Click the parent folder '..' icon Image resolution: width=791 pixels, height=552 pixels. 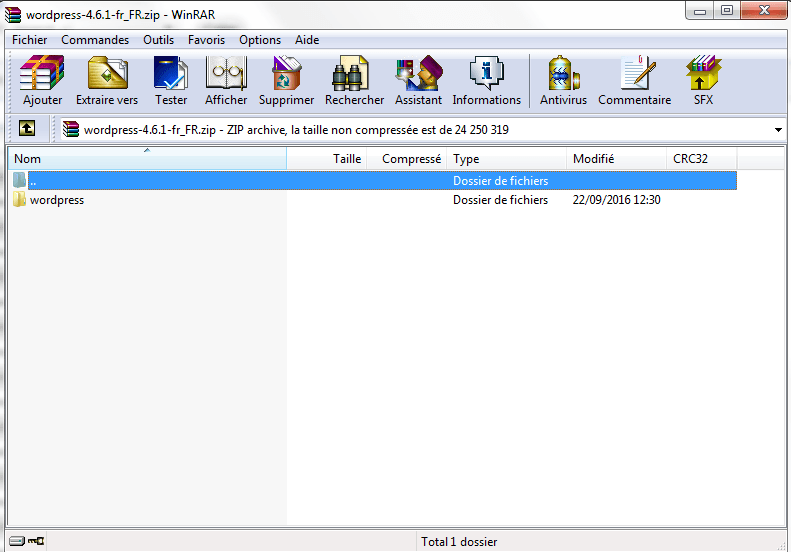click(19, 180)
